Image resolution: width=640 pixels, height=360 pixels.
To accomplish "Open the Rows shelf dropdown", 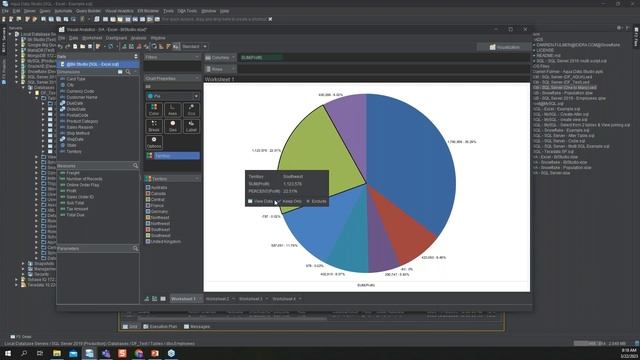I will tap(233, 69).
